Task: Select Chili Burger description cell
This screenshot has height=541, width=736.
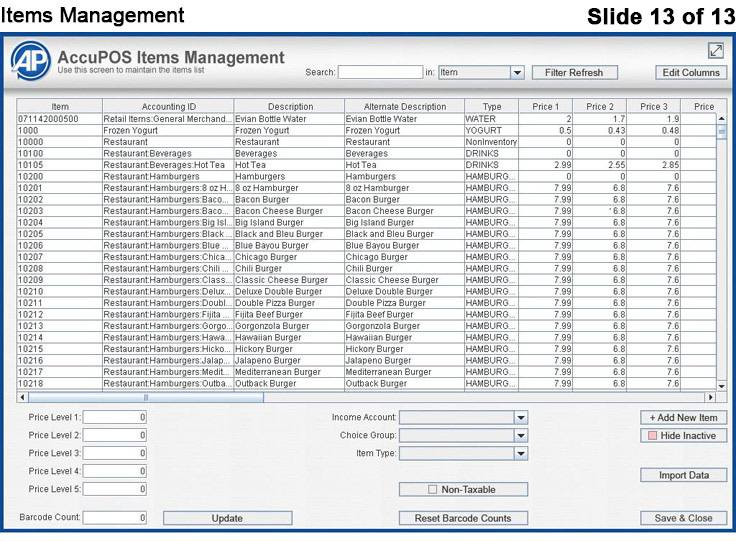Action: tap(289, 268)
